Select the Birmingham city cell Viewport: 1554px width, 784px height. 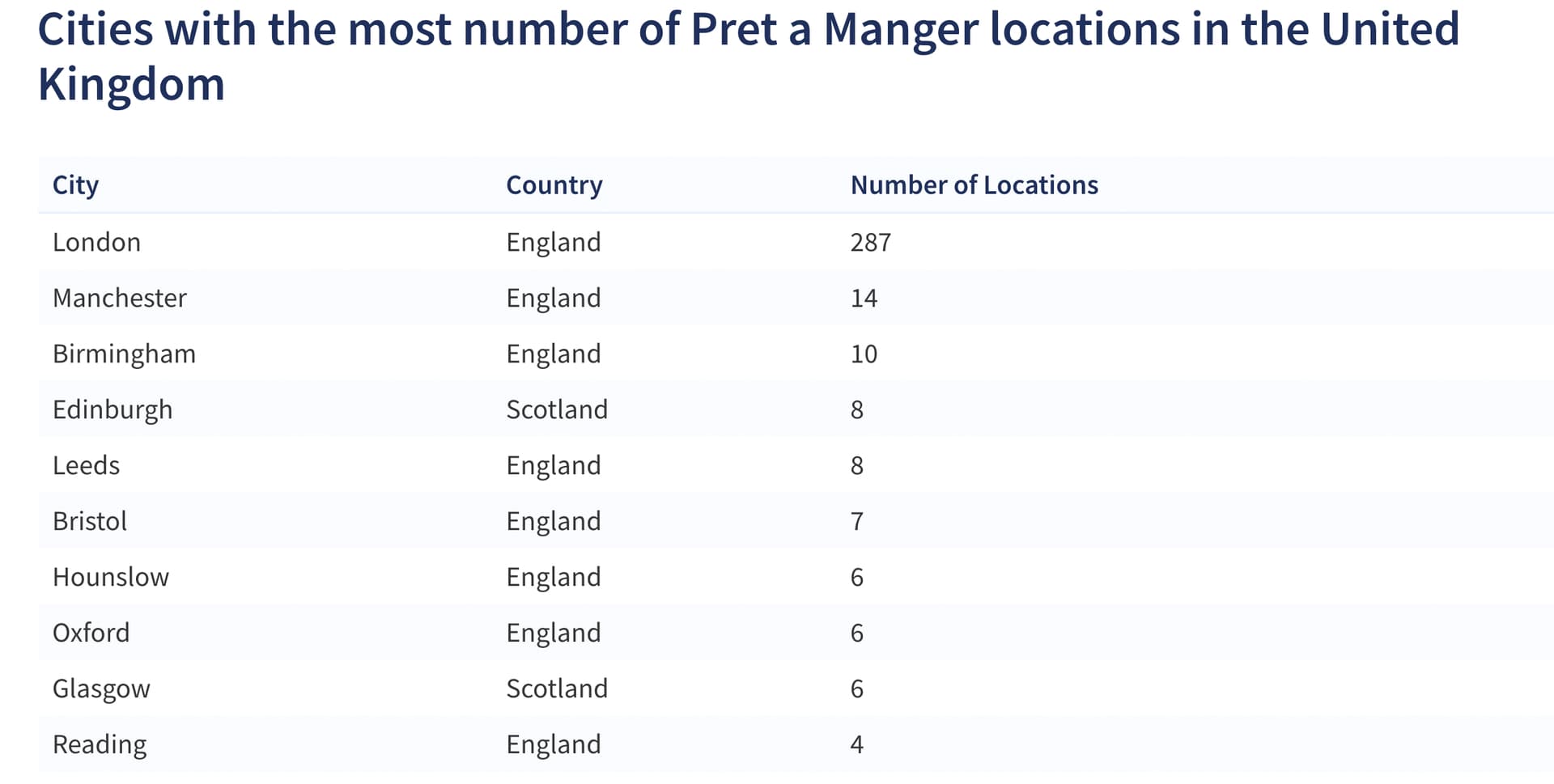[124, 354]
